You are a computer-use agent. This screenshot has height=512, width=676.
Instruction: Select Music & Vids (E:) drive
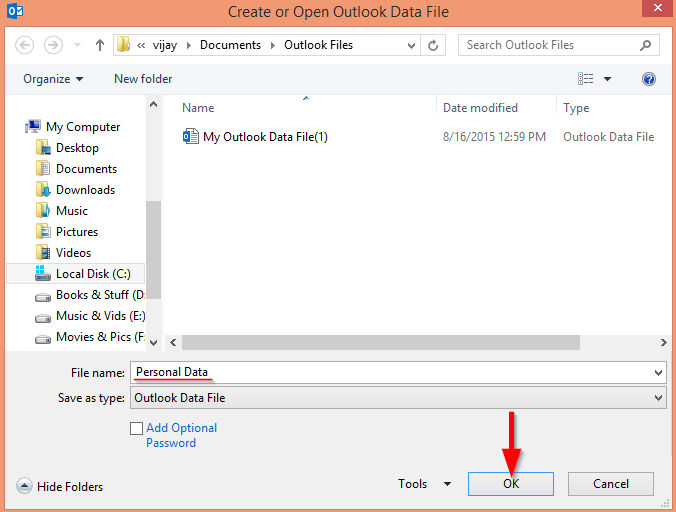pos(100,316)
